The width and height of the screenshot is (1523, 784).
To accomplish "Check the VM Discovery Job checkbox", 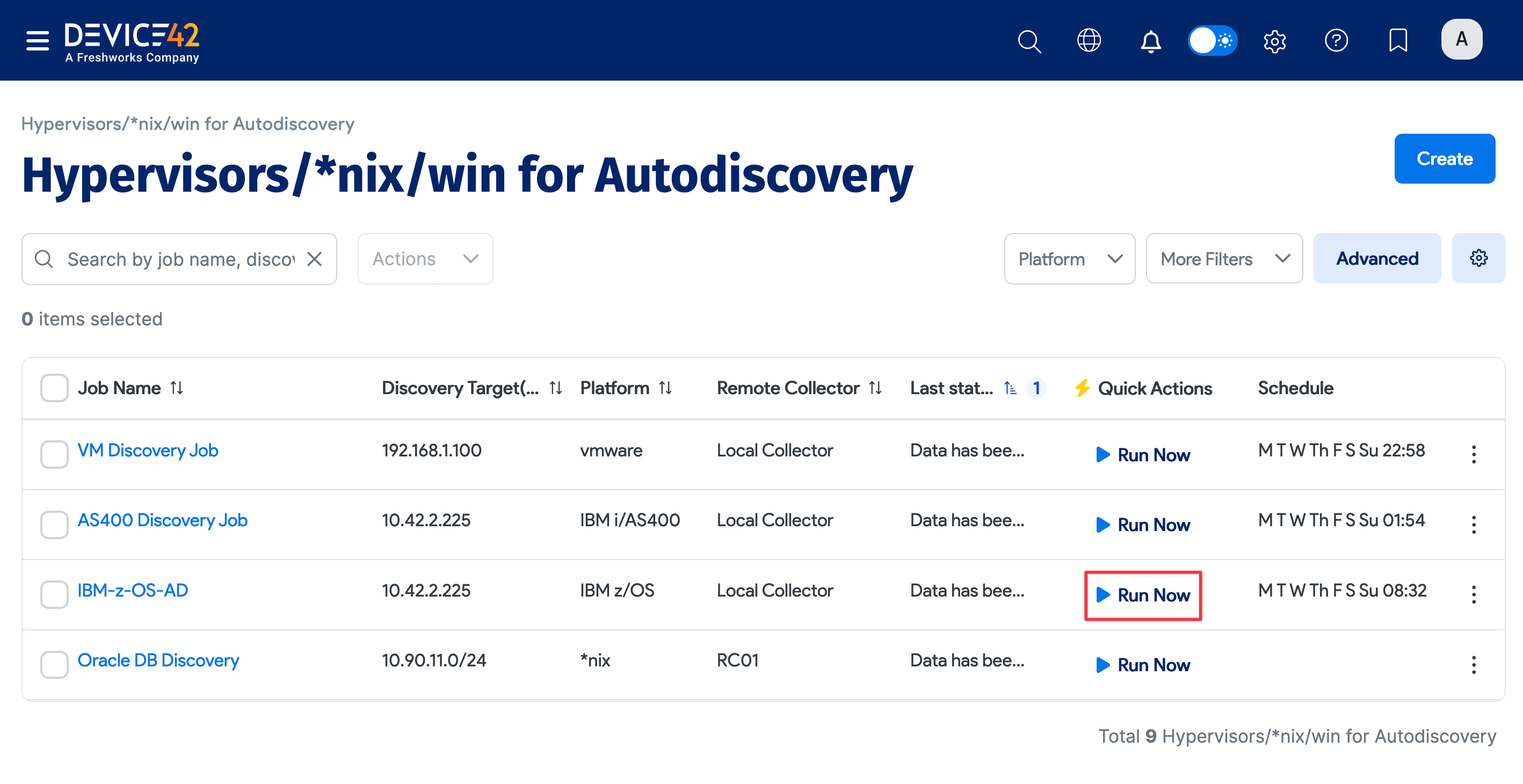I will point(54,454).
